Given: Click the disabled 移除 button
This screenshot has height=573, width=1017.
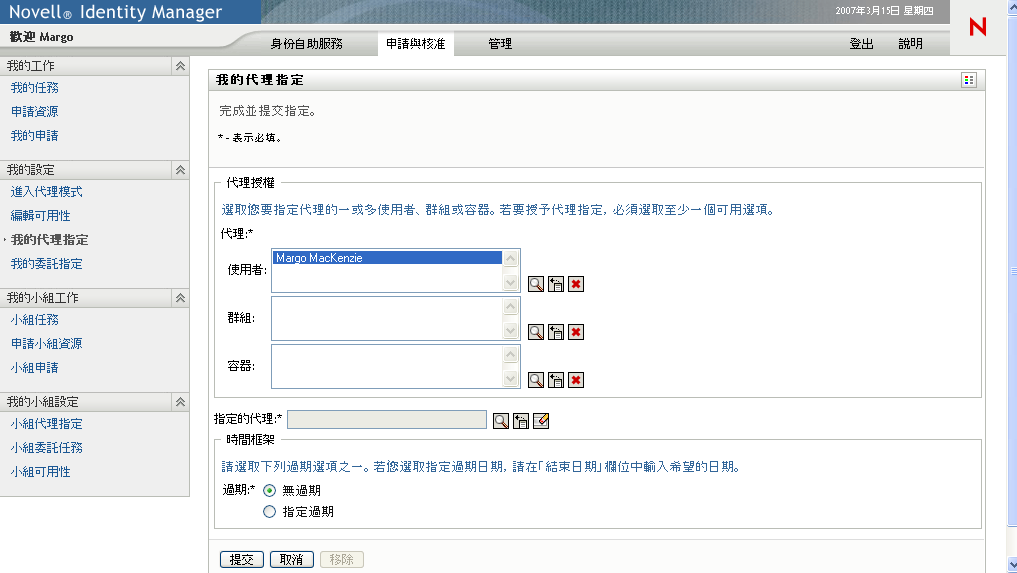Looking at the screenshot, I should pos(342,559).
